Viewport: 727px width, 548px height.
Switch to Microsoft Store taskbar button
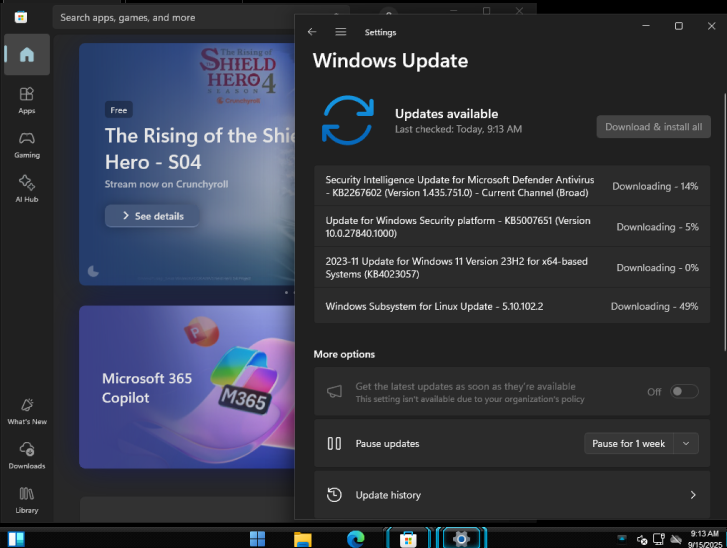408,539
